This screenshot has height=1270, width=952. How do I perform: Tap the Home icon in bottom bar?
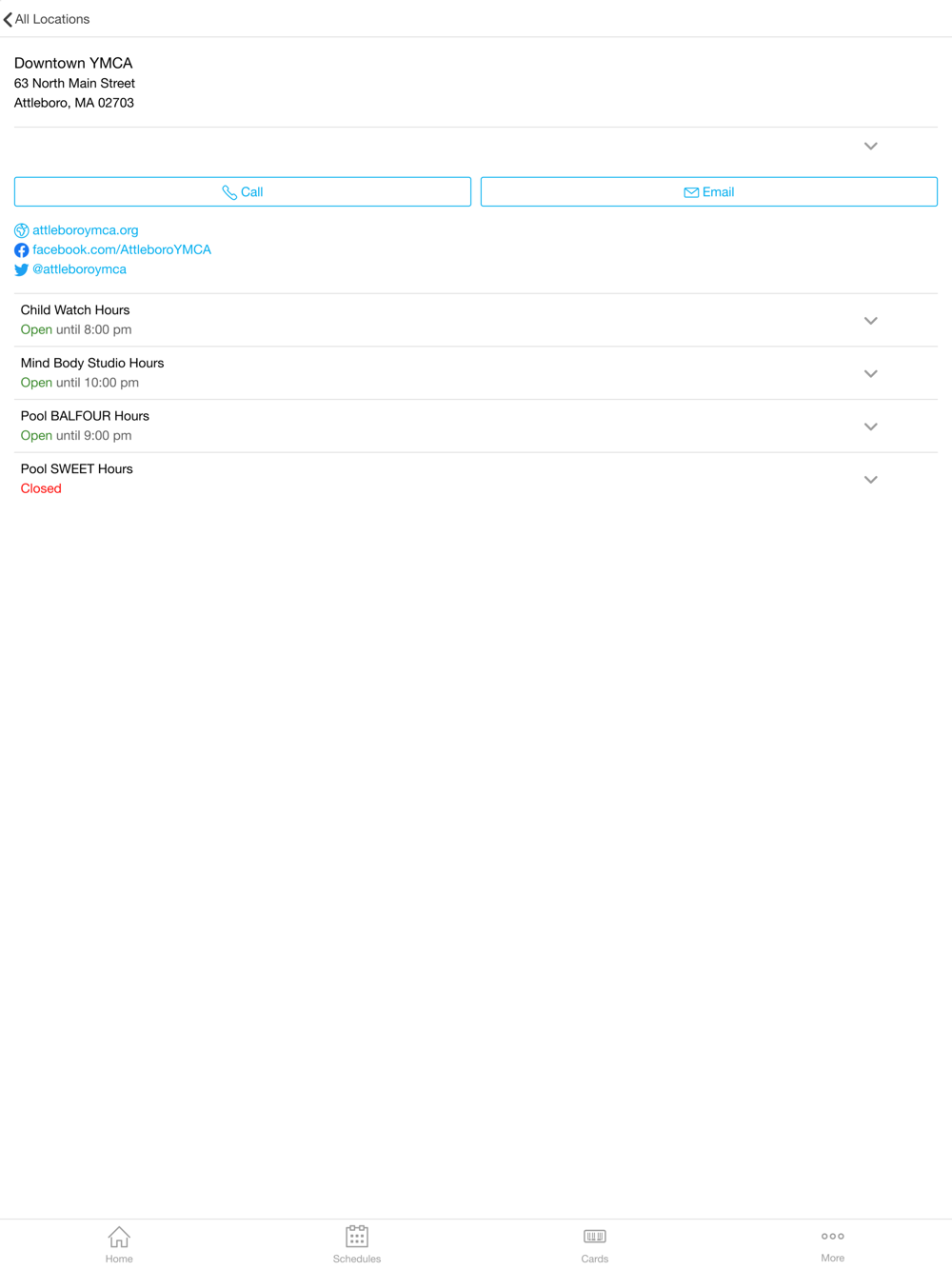[119, 1237]
